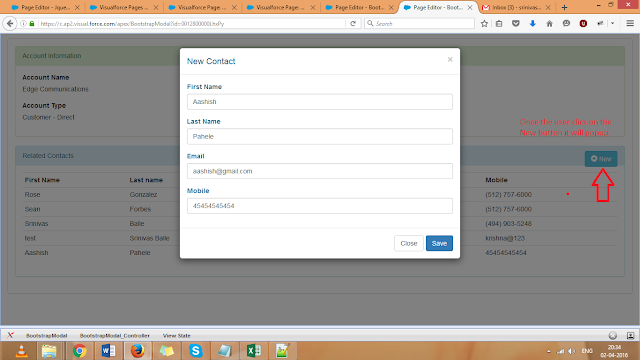Select the 'krishna@123' mobile cell

505,238
